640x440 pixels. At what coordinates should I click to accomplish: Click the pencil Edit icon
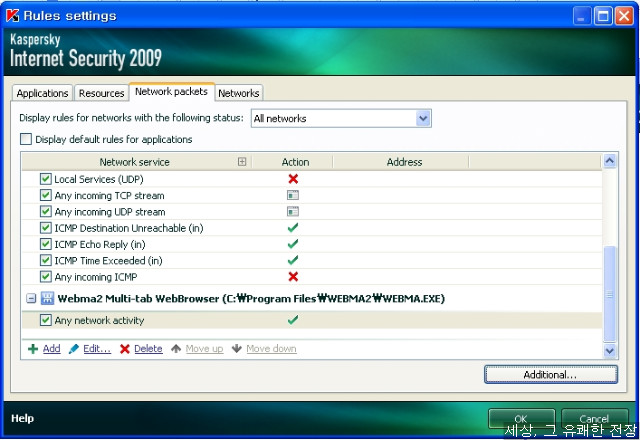click(74, 349)
